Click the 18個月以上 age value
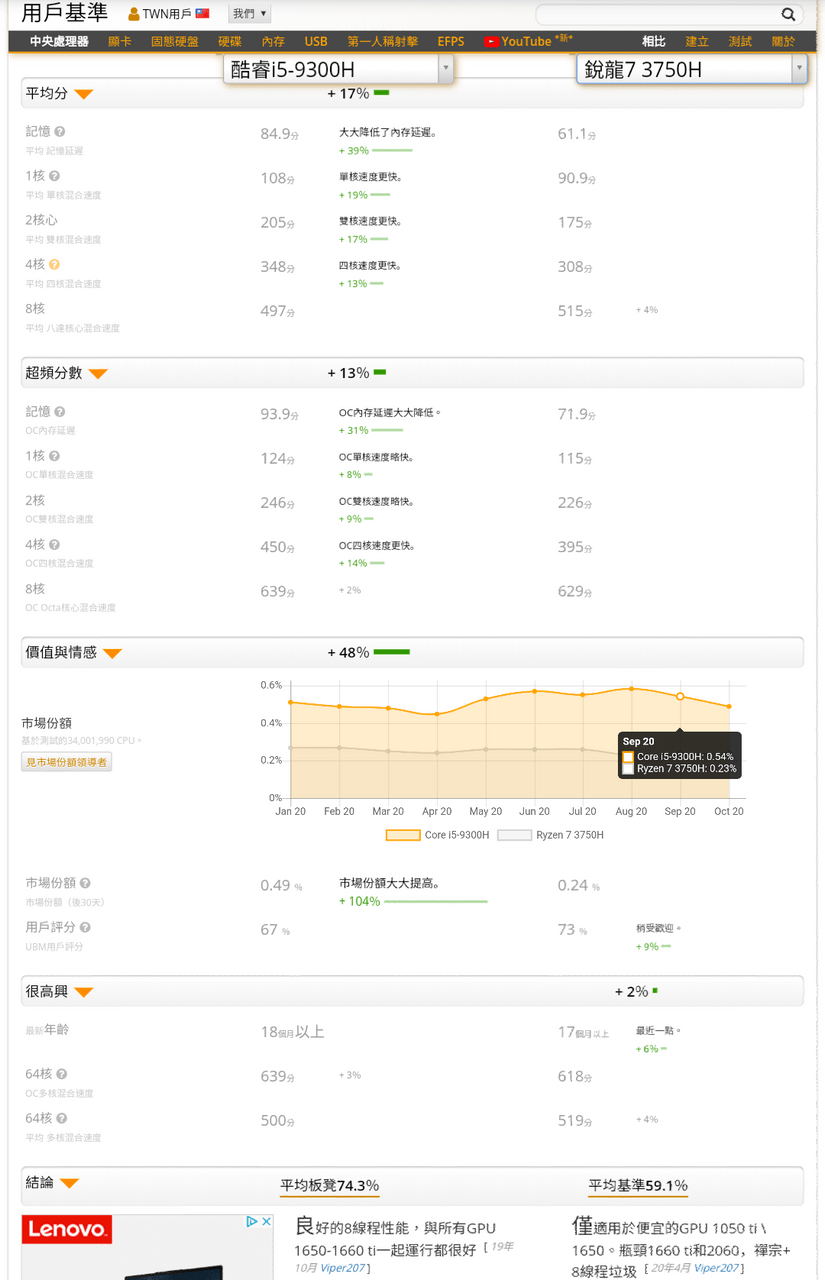This screenshot has width=825, height=1280. click(292, 1031)
